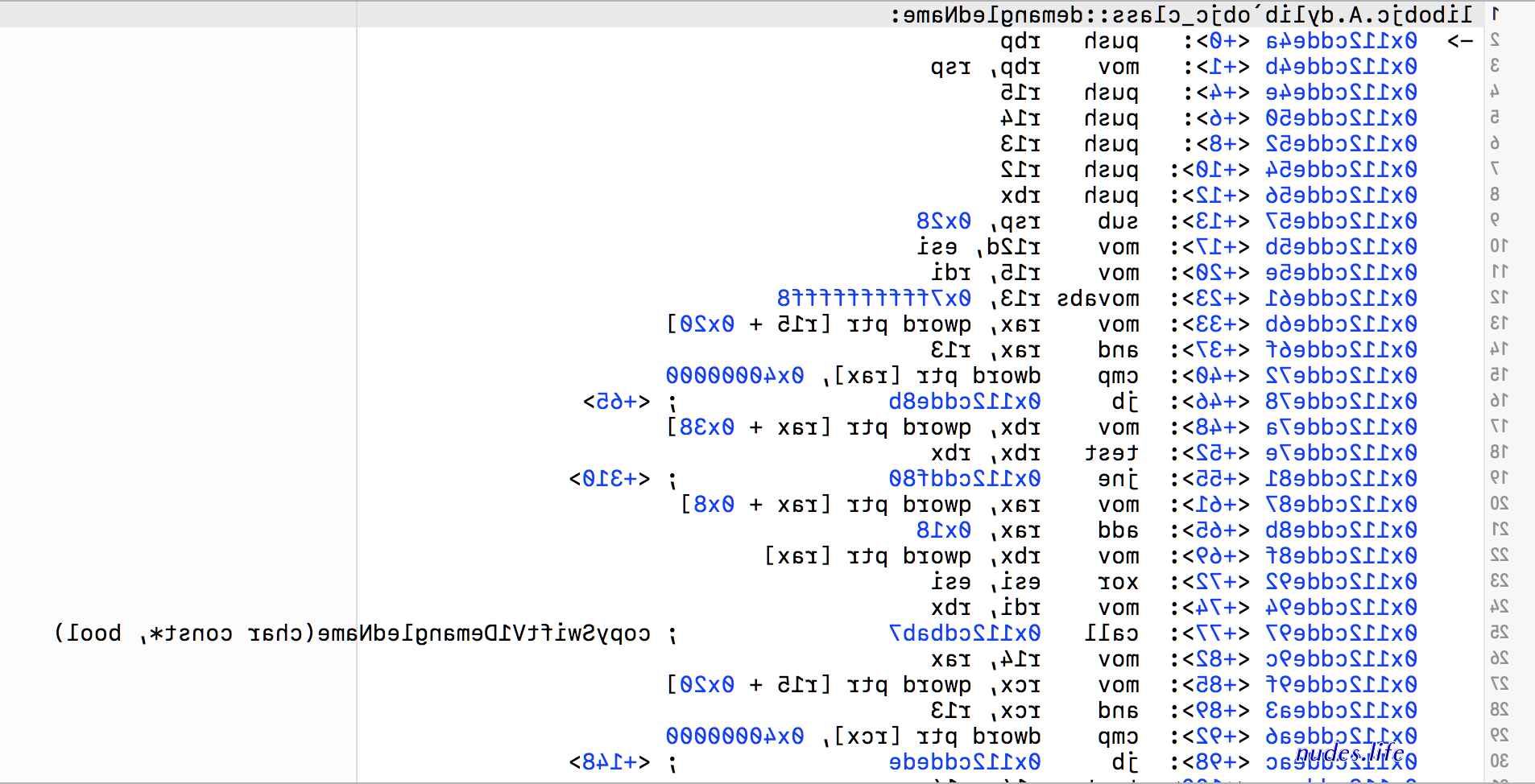The width and height of the screenshot is (1535, 784).
Task: Click the jne target address 0x112cdbf80
Action: pyautogui.click(x=964, y=478)
